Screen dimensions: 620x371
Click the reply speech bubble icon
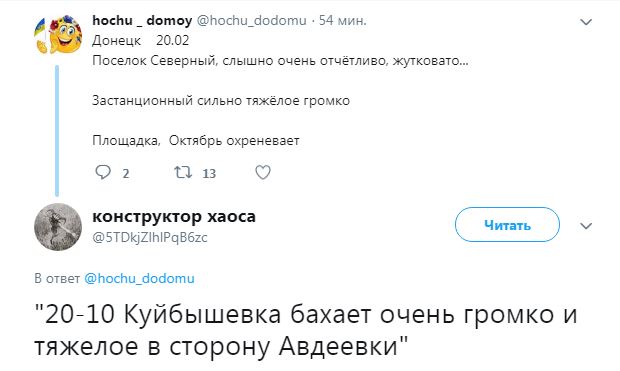(103, 172)
